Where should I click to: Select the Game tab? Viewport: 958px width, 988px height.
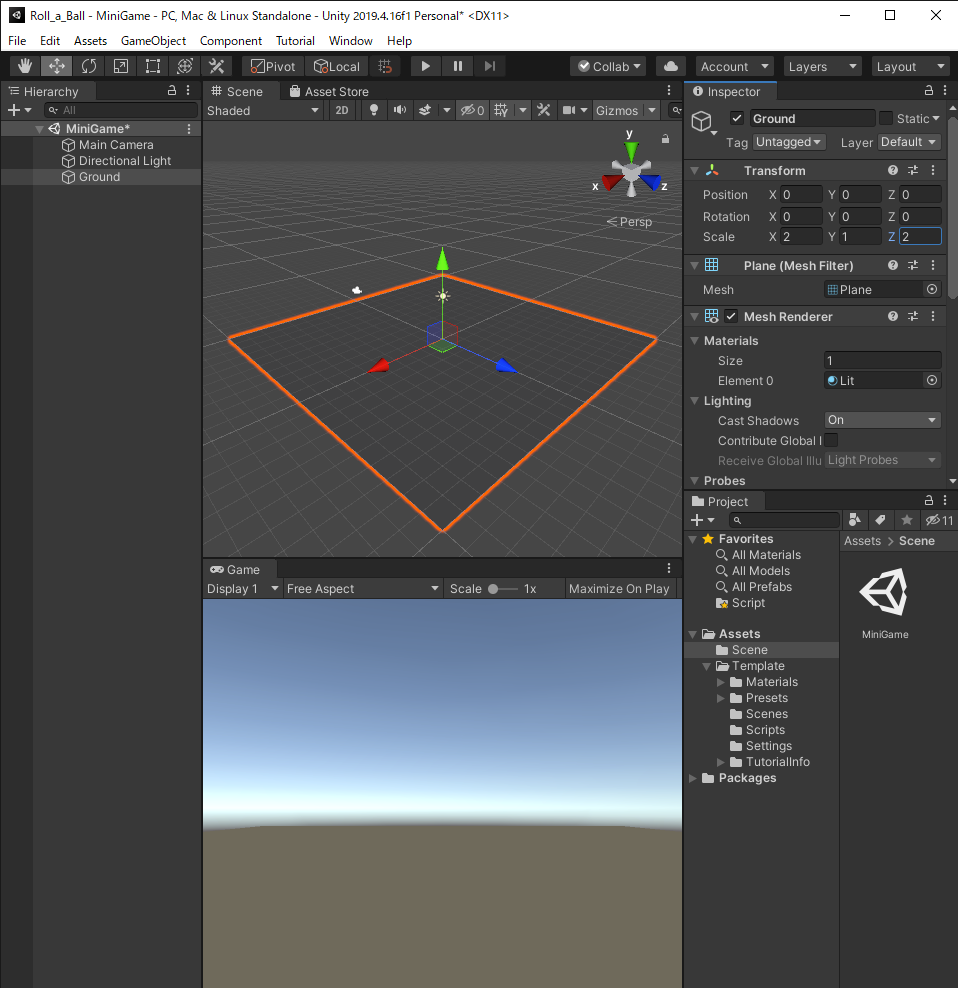pyautogui.click(x=235, y=569)
